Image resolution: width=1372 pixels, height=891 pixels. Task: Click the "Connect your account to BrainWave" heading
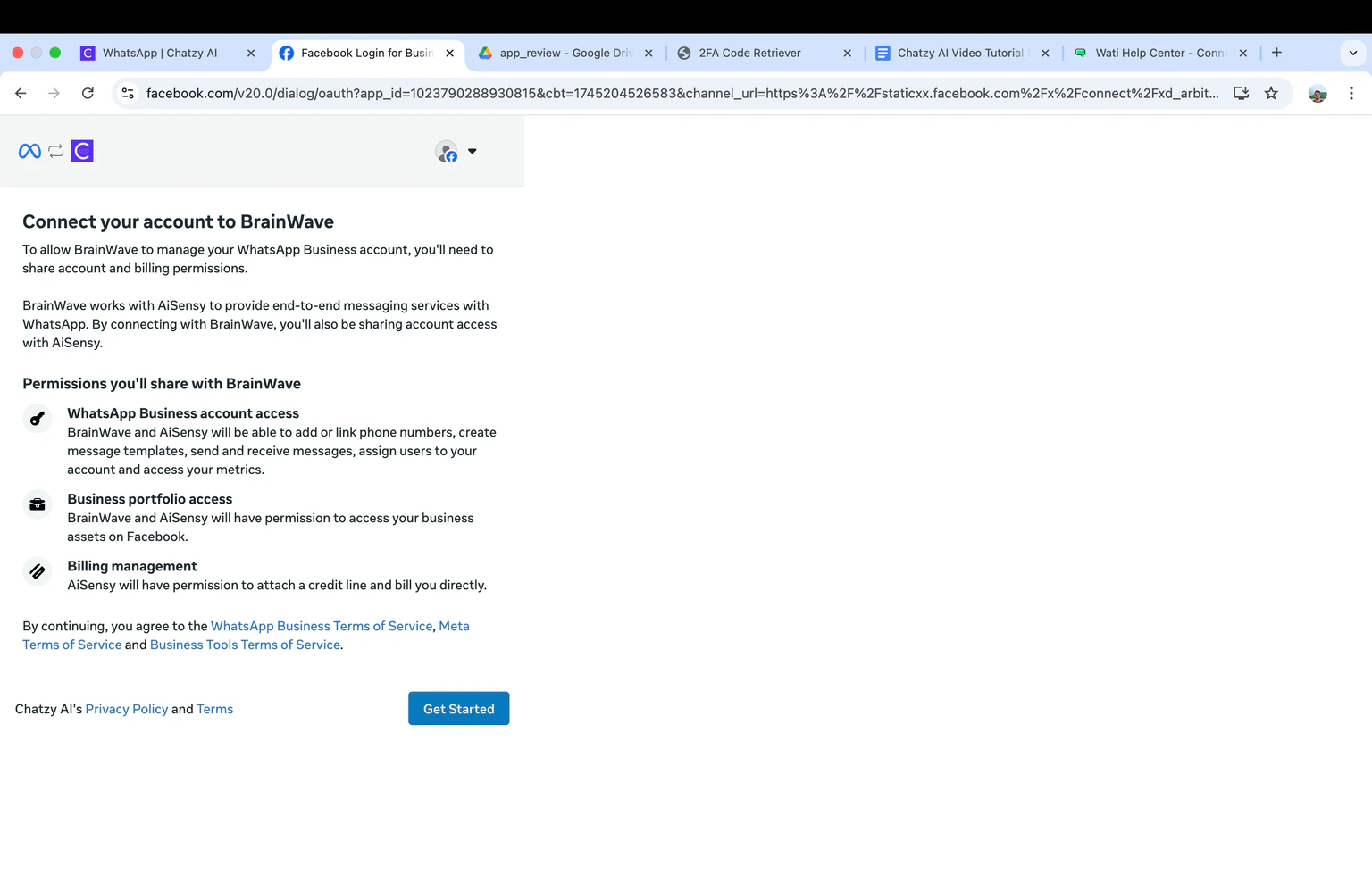click(179, 222)
